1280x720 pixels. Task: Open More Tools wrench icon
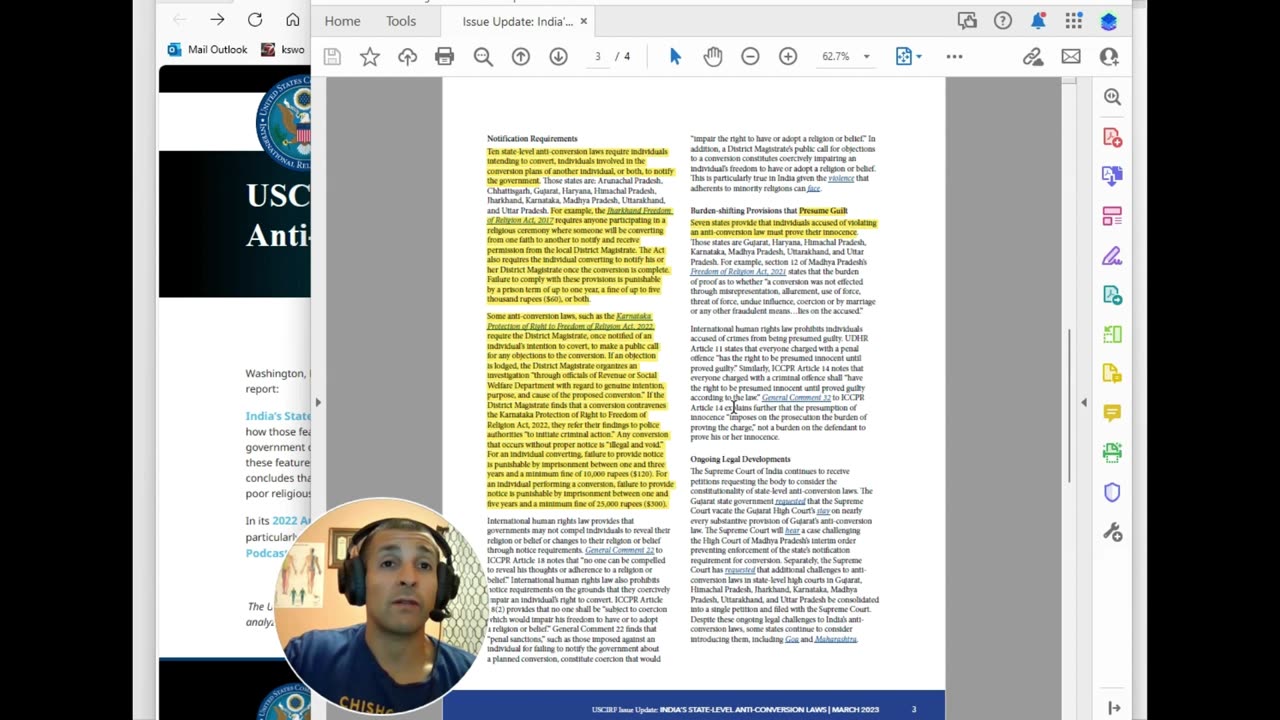coord(1112,532)
